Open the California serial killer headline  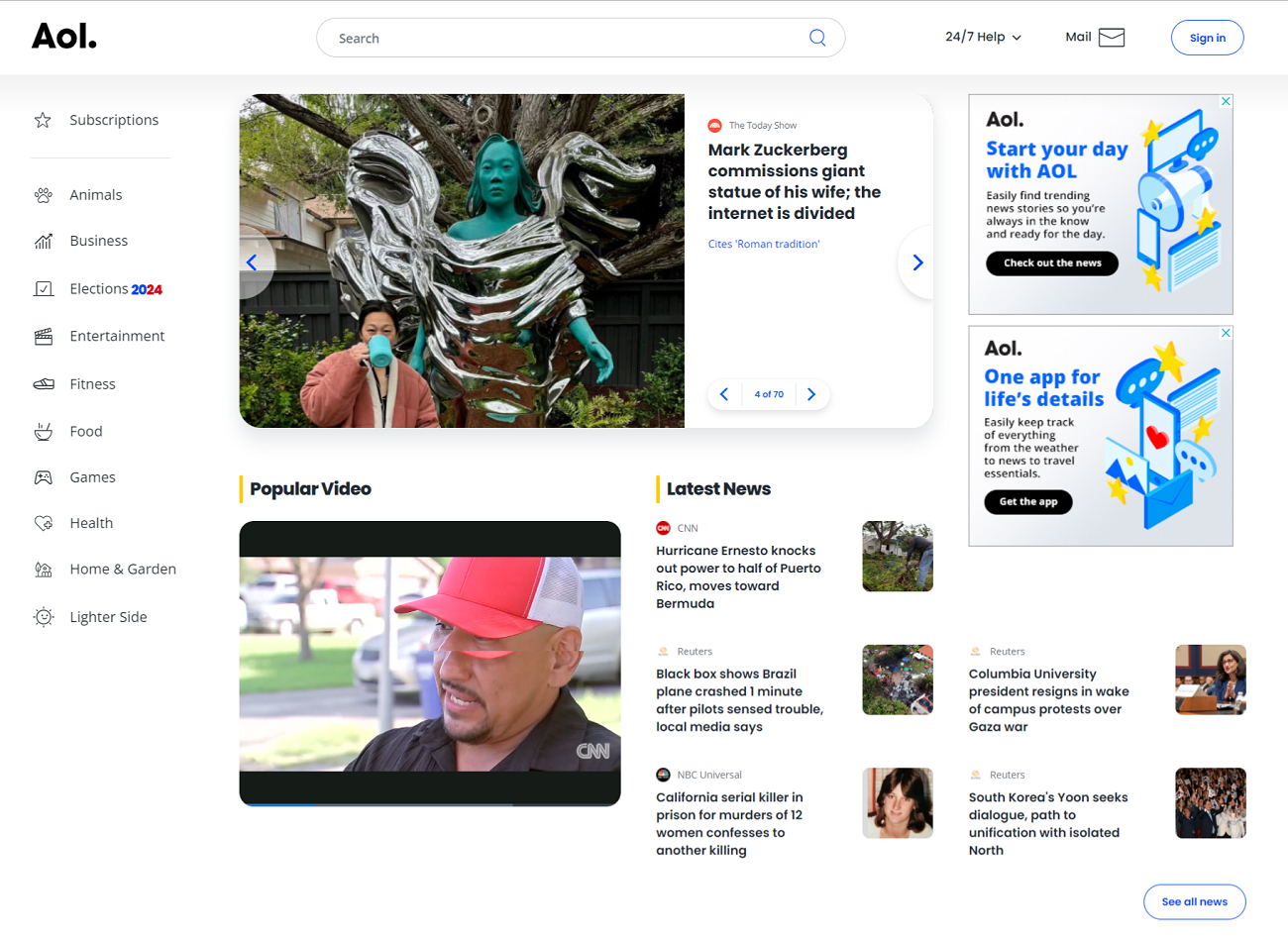pyautogui.click(x=729, y=823)
